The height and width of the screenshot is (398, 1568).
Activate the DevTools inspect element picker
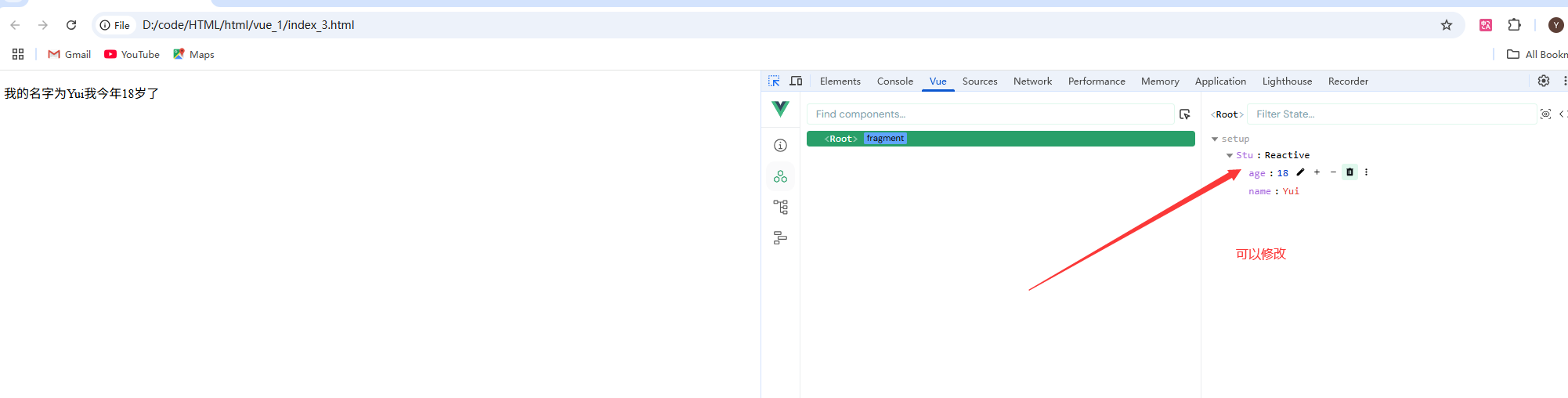(774, 81)
